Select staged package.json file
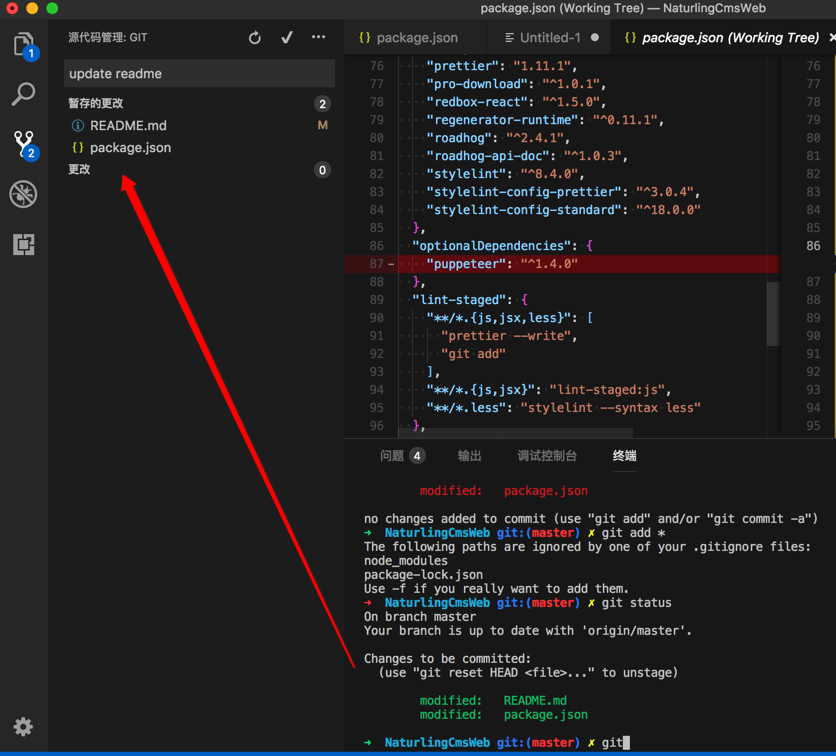 (x=199, y=148)
